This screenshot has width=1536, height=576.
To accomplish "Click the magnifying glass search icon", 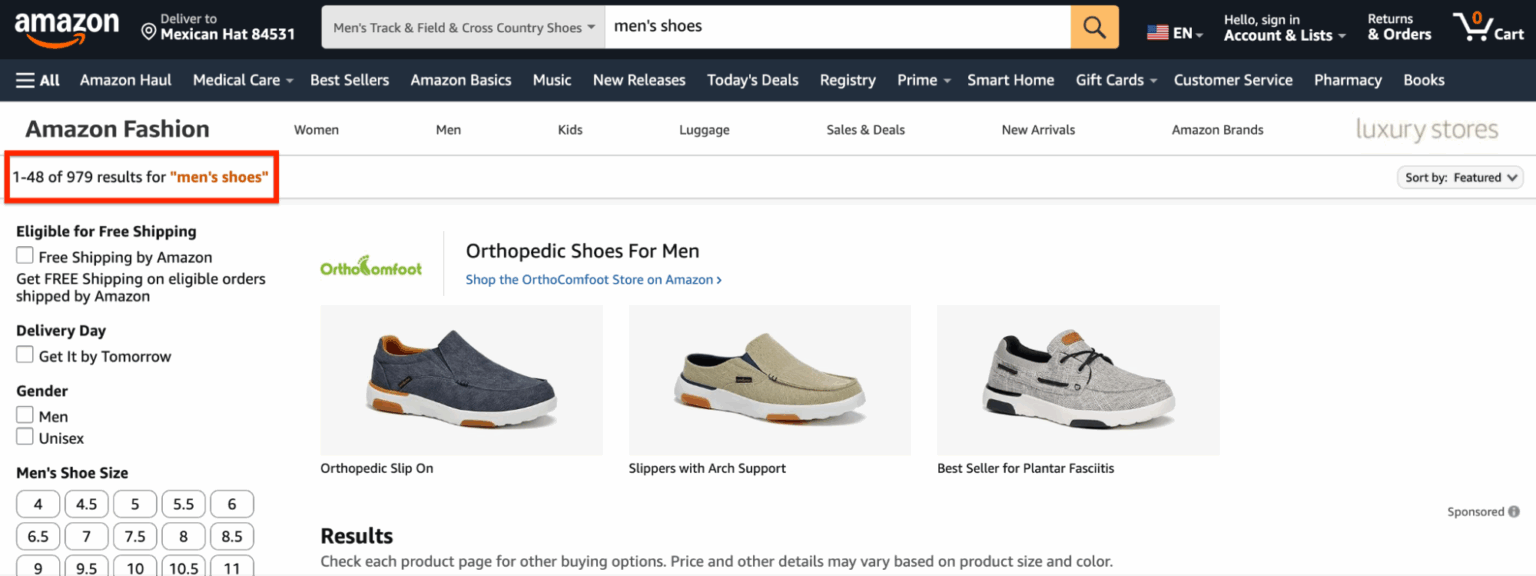I will click(x=1094, y=26).
